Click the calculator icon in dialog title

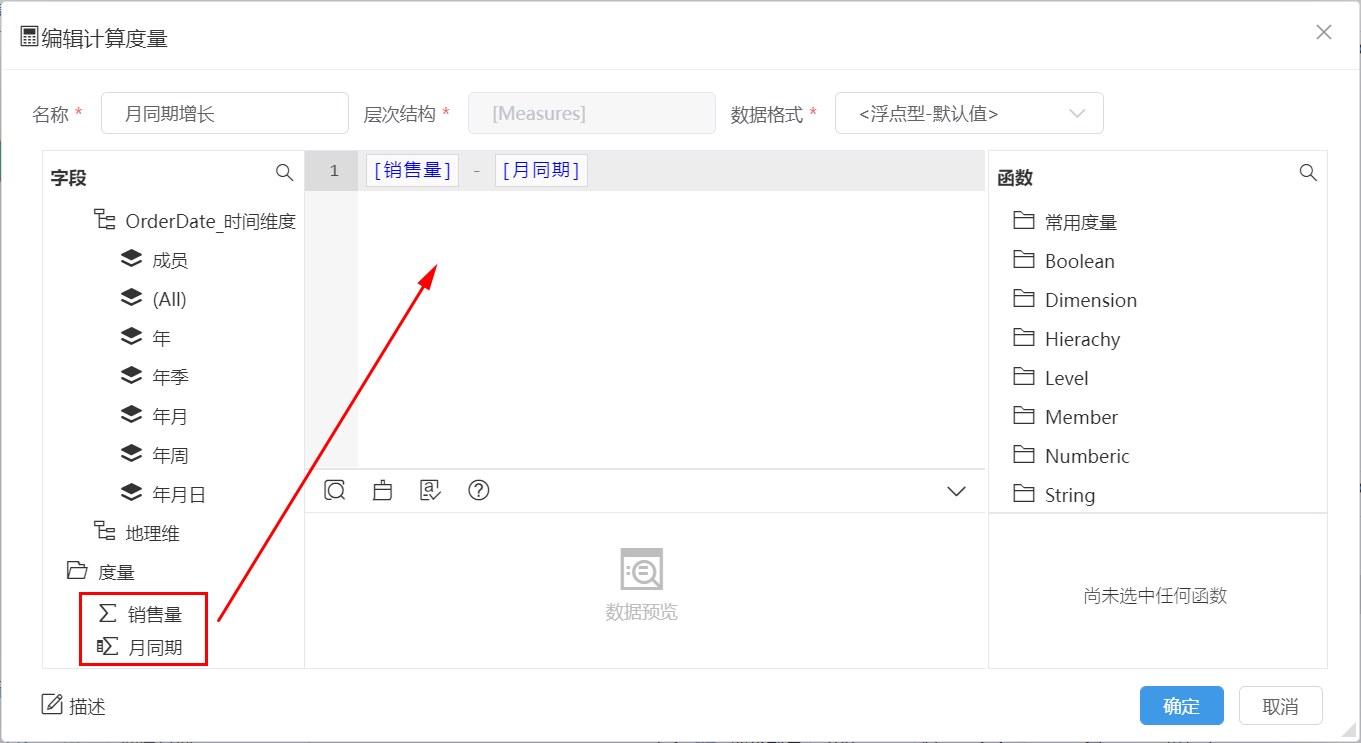coord(29,37)
